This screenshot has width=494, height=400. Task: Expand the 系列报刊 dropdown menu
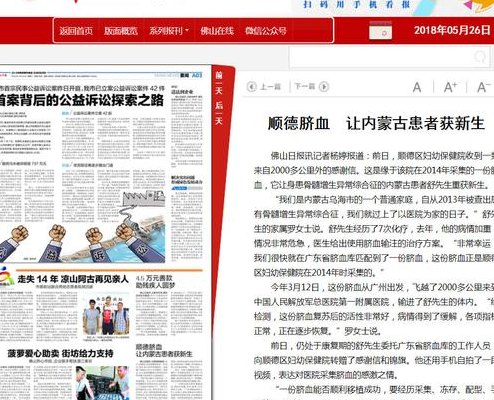[x=169, y=31]
